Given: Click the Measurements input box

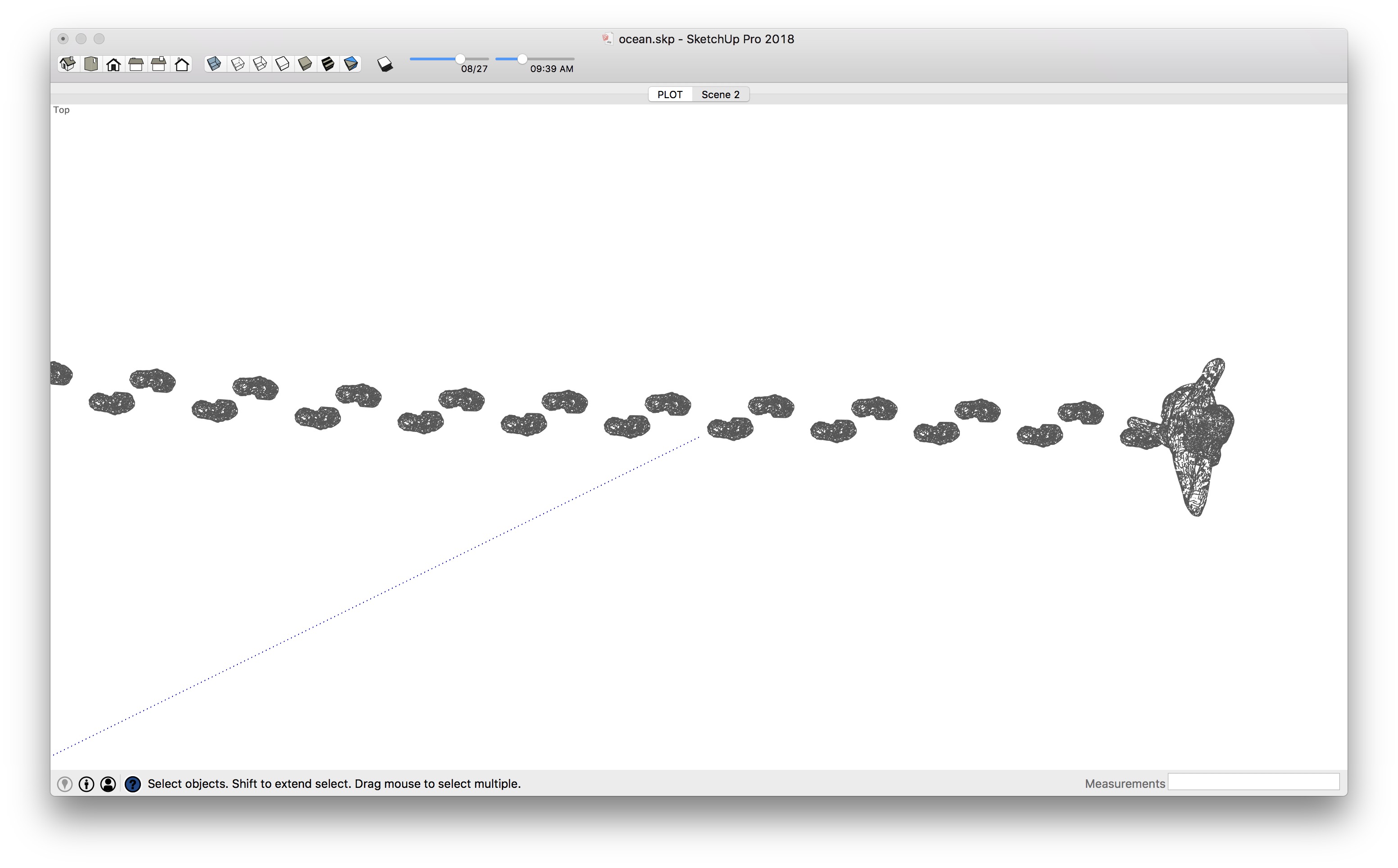Looking at the screenshot, I should point(1253,782).
